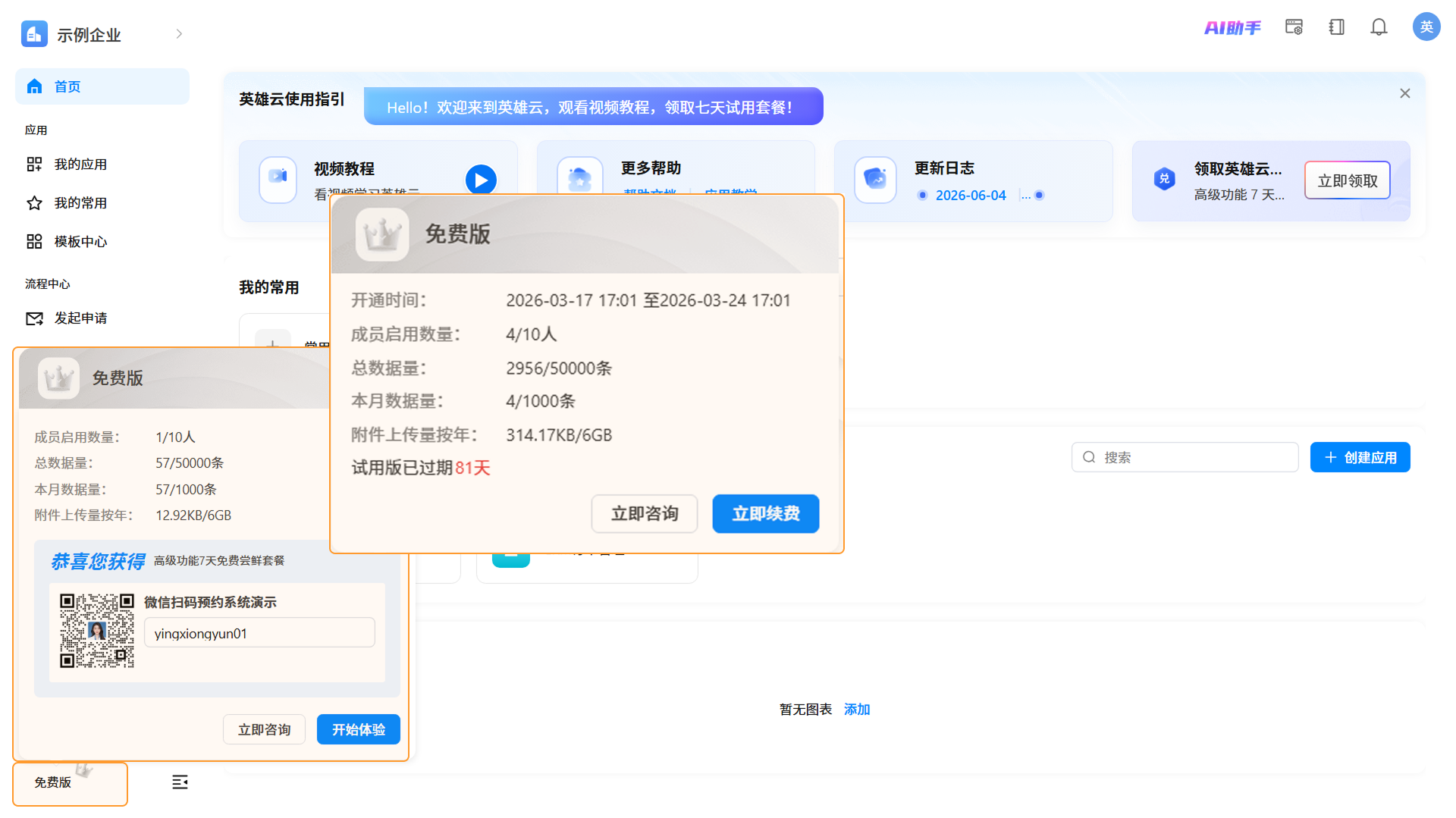Click the 12.92KB/6GB value in the small popup
The width and height of the screenshot is (1456, 818).
pyautogui.click(x=193, y=516)
